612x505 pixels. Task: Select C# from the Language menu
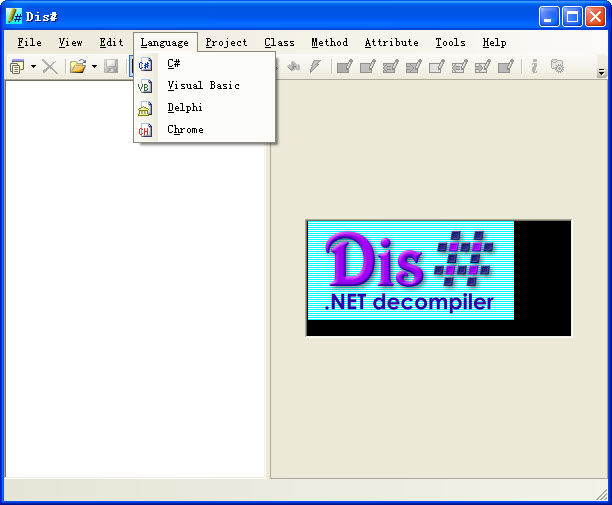(173, 64)
